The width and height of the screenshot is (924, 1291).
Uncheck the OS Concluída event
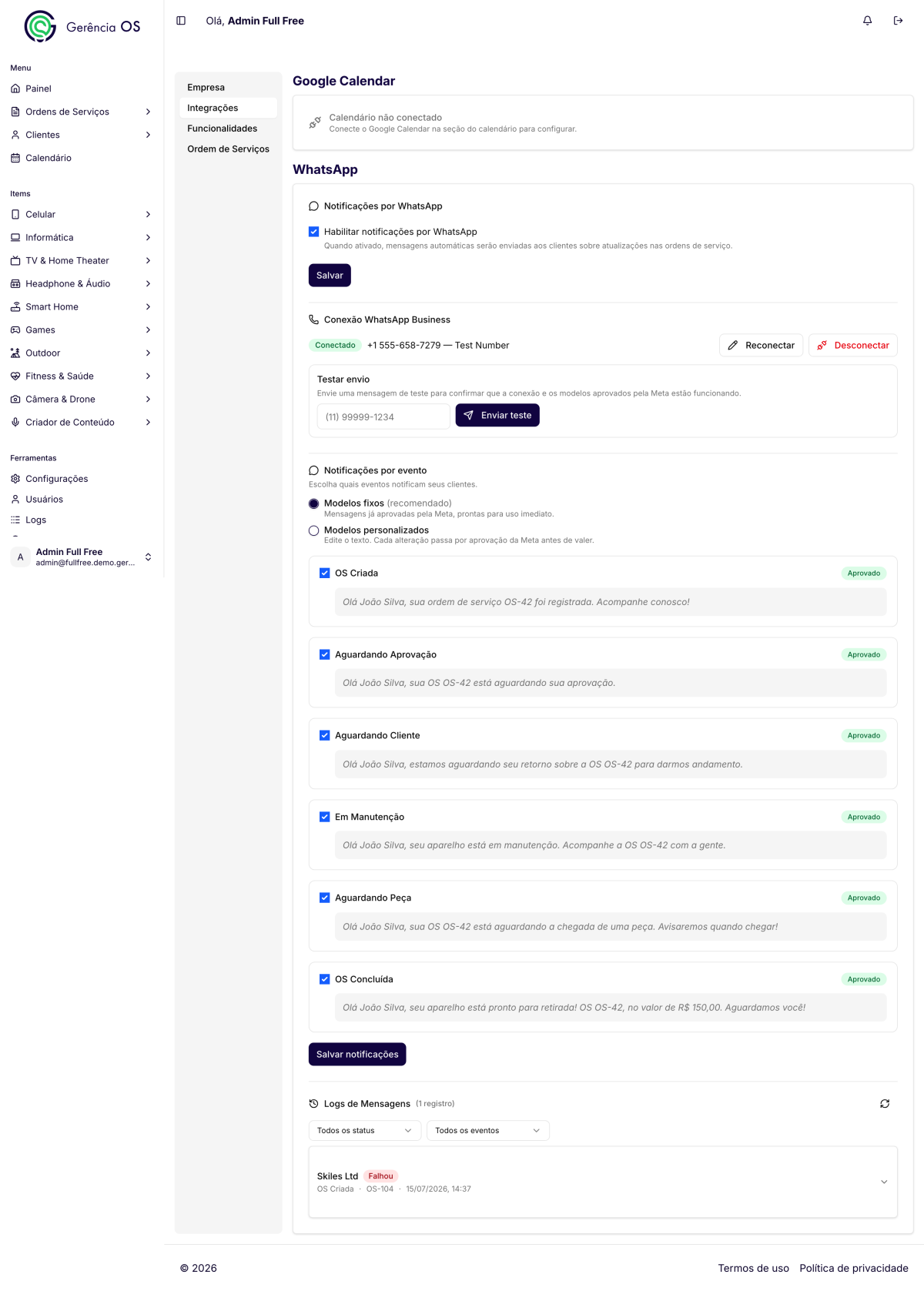pyautogui.click(x=325, y=979)
